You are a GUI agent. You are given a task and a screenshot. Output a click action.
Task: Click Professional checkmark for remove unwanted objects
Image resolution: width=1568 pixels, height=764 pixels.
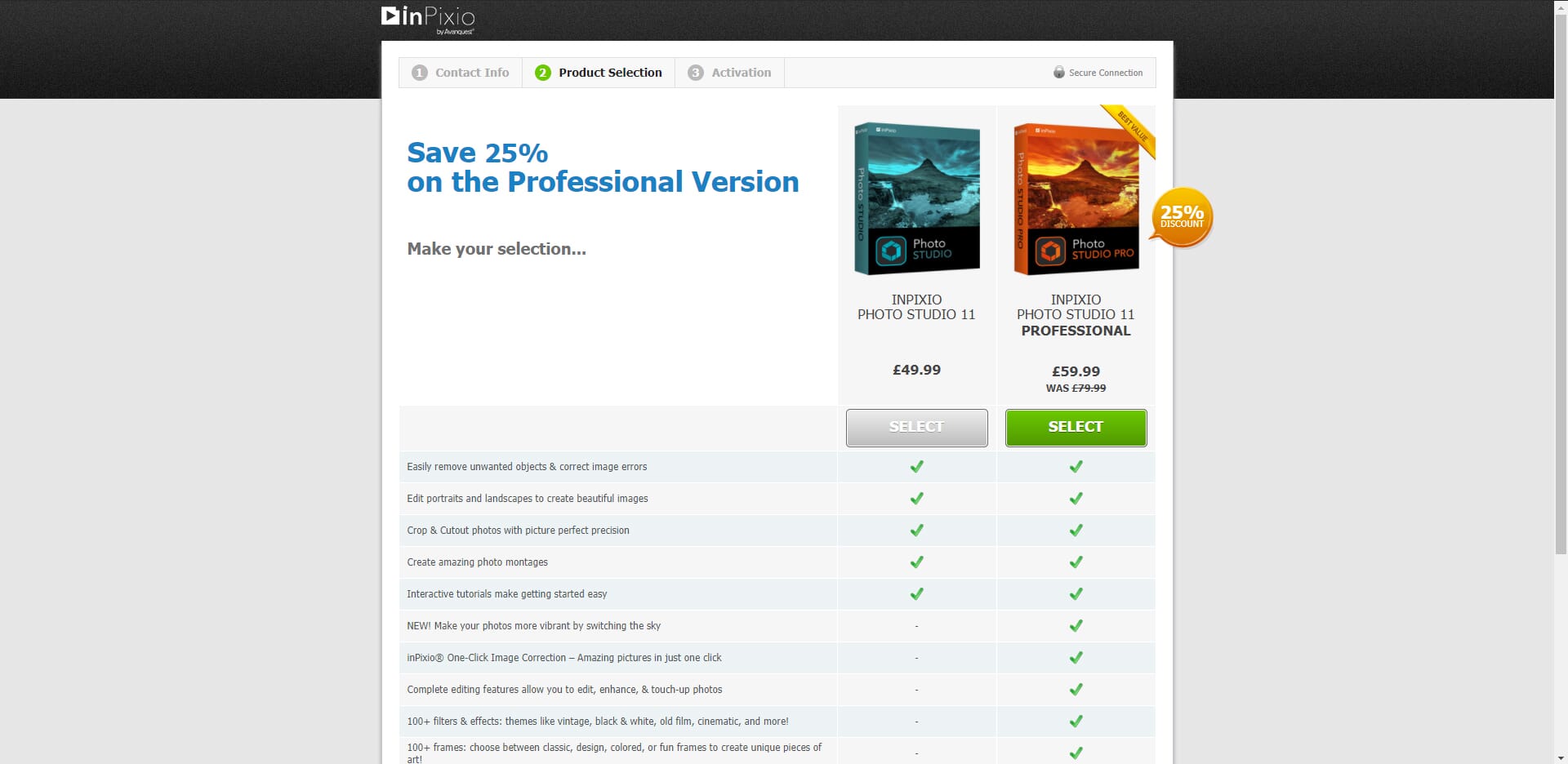pyautogui.click(x=1076, y=467)
